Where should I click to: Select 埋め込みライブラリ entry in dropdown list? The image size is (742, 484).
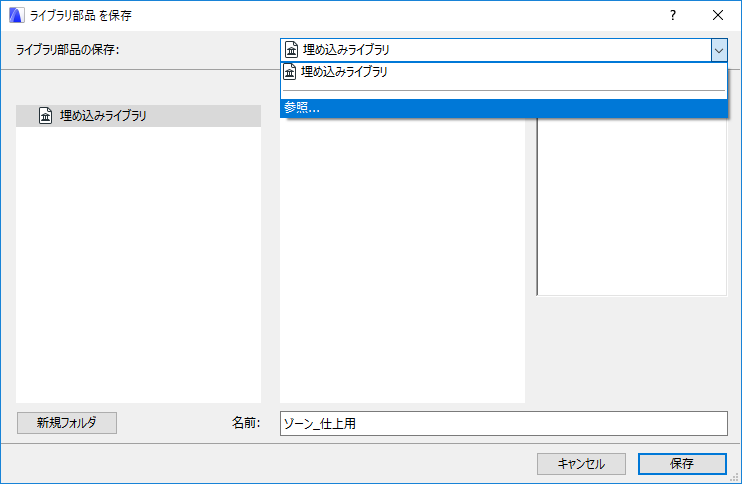pos(504,72)
